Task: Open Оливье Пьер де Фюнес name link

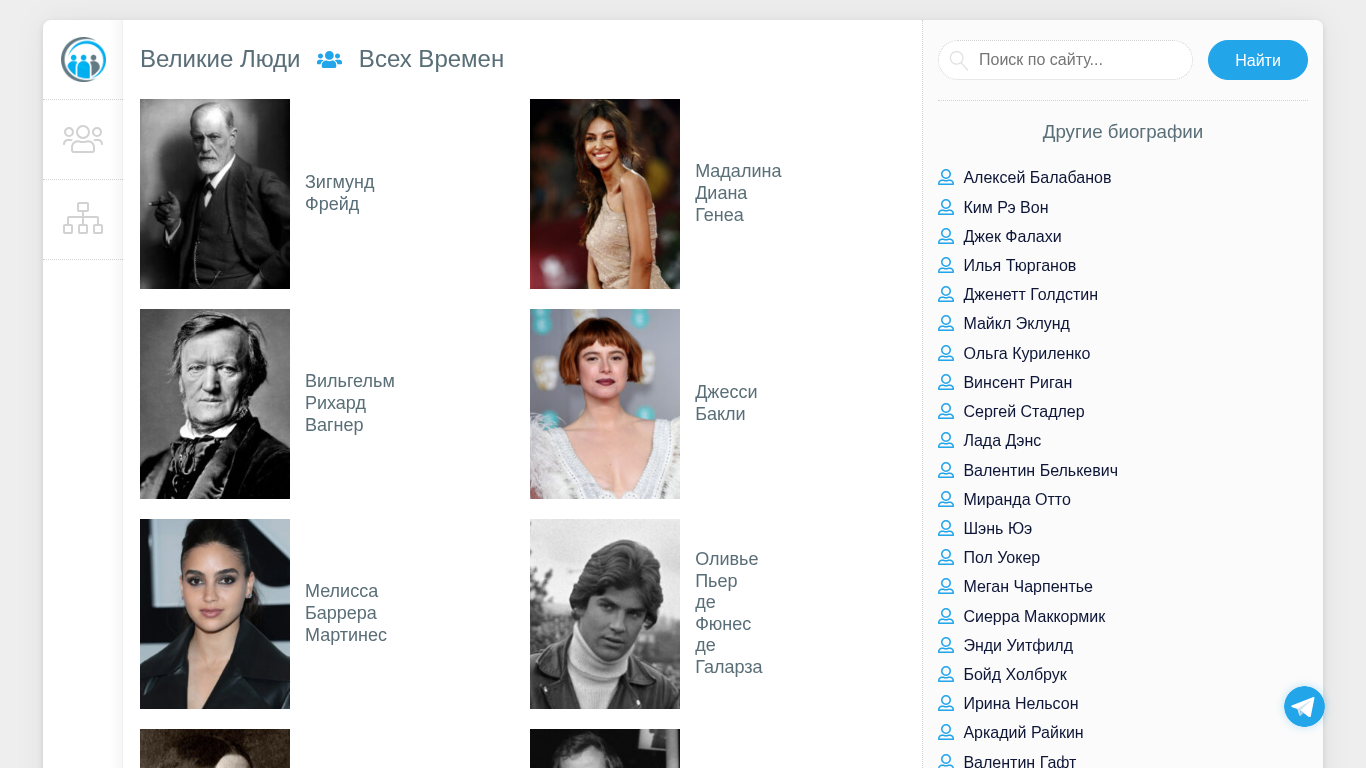Action: (728, 613)
